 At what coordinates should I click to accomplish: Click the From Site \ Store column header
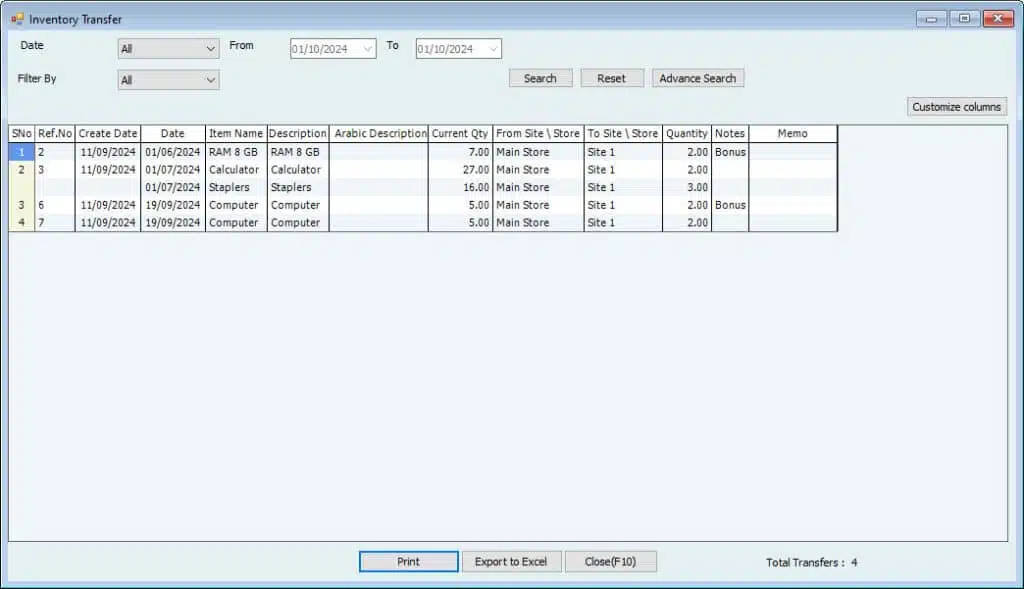538,133
